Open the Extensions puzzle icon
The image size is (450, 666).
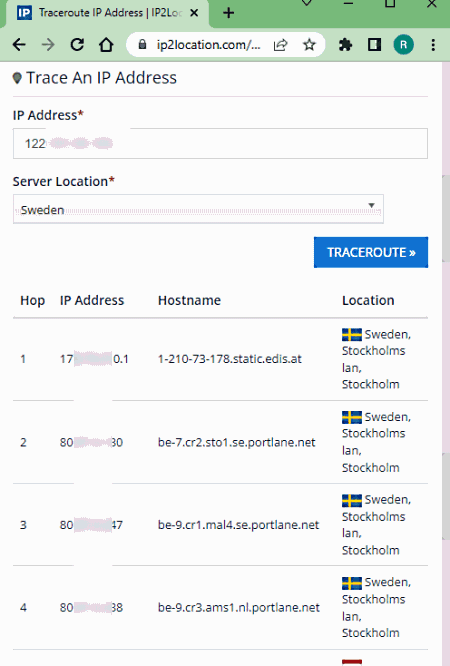click(x=345, y=45)
